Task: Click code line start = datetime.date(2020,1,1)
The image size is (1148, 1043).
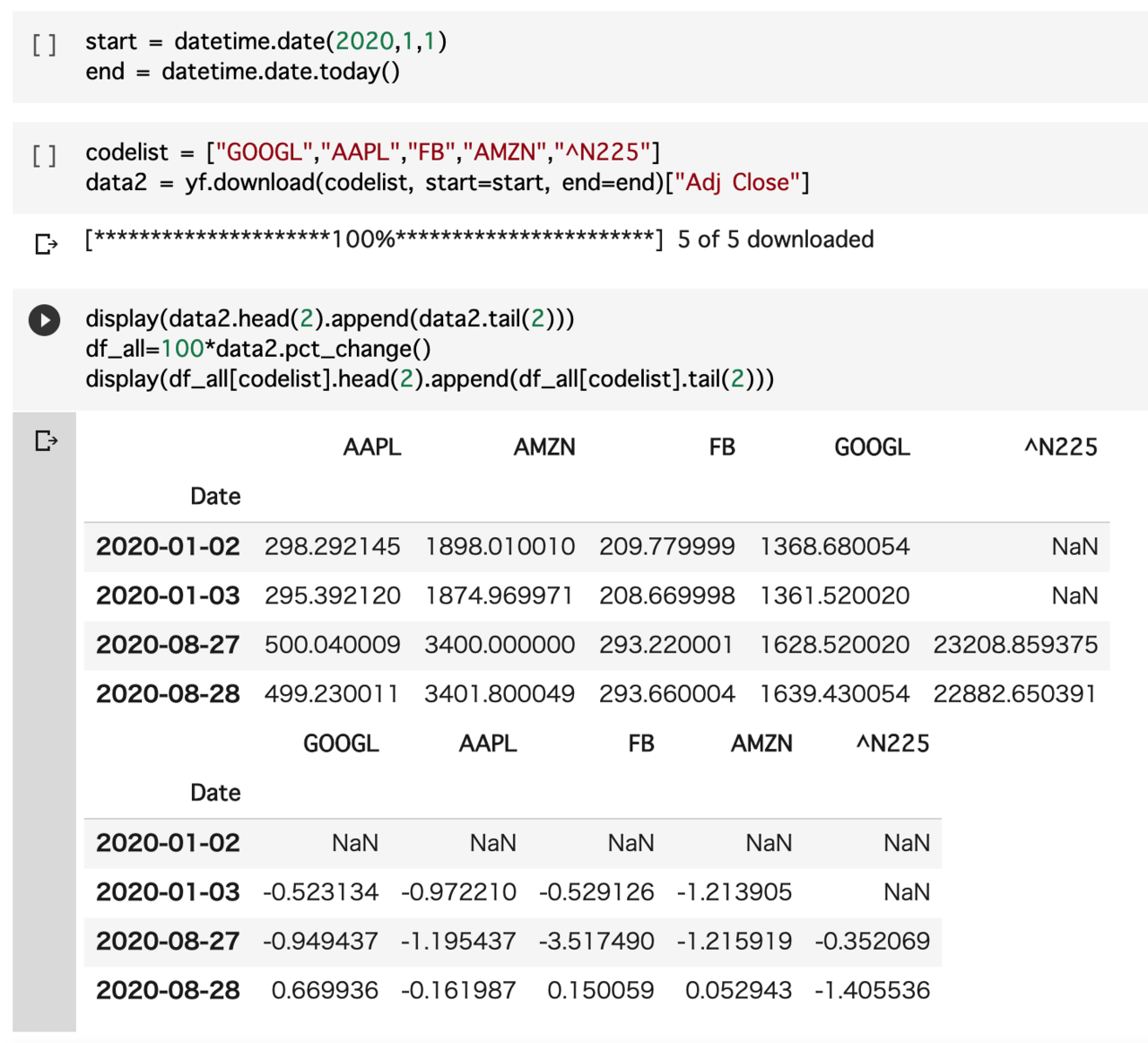Action: (x=266, y=41)
